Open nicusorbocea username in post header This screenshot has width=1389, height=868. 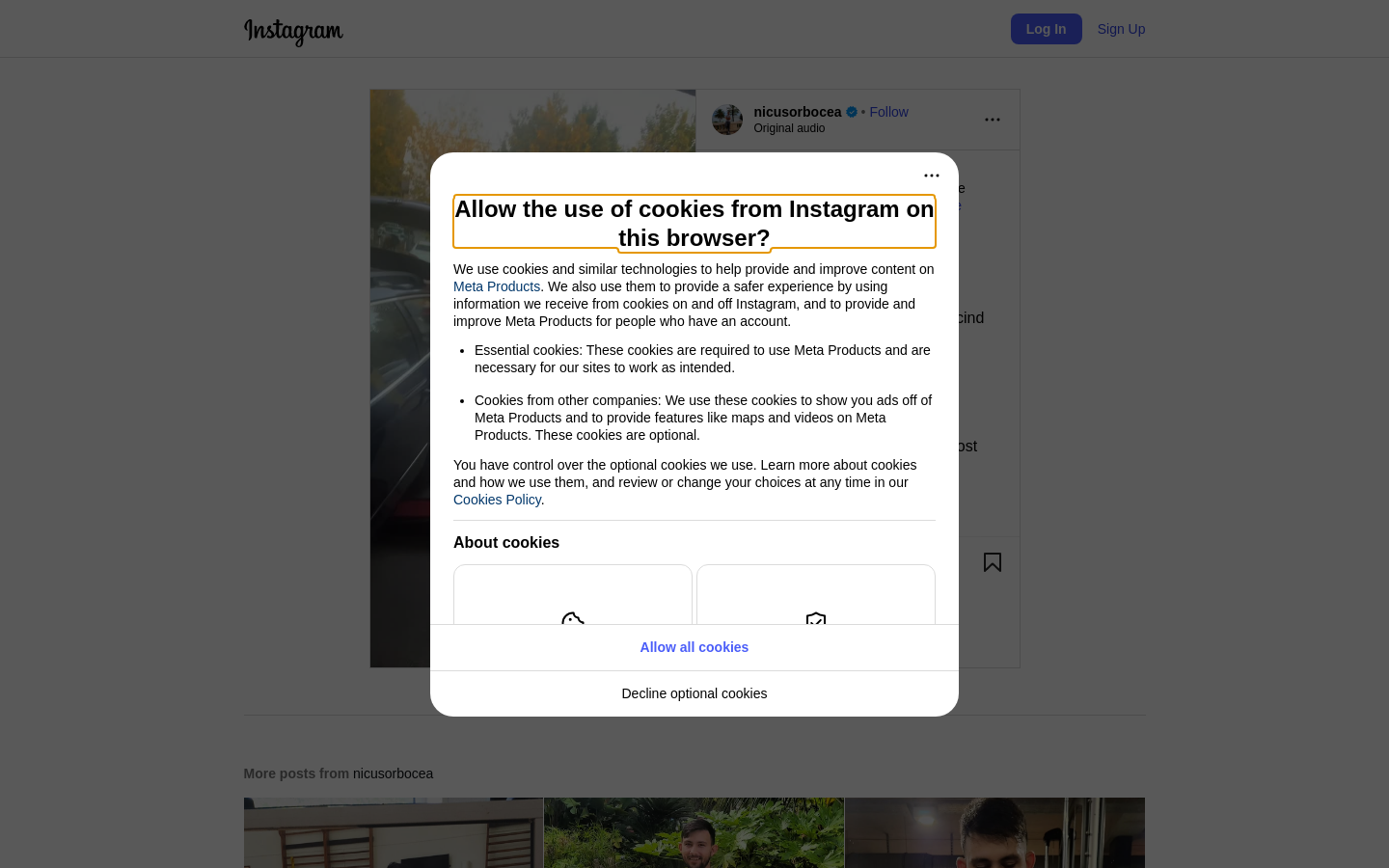798,112
